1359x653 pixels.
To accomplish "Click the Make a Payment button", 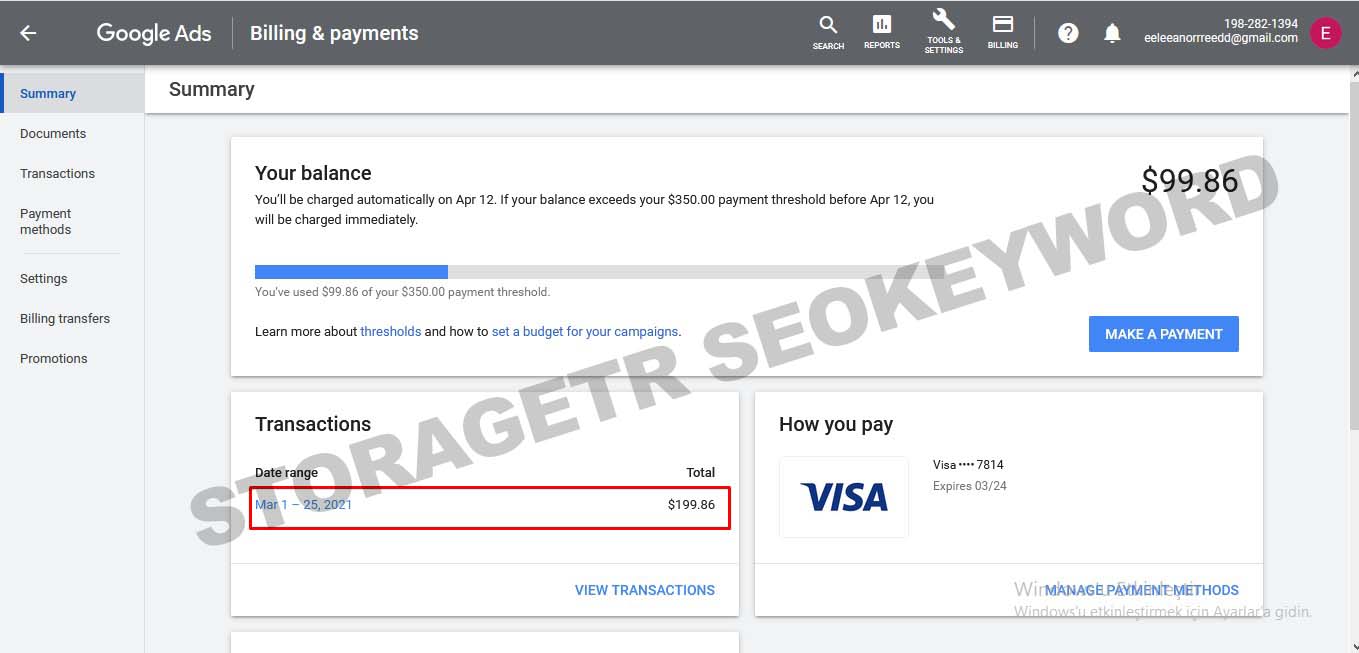I will coord(1163,334).
